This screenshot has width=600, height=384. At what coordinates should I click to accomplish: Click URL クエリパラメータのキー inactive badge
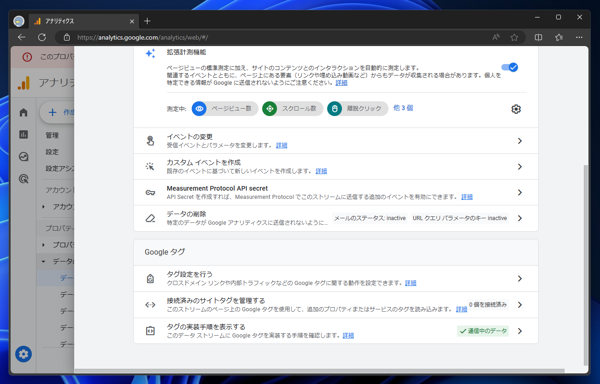[460, 218]
